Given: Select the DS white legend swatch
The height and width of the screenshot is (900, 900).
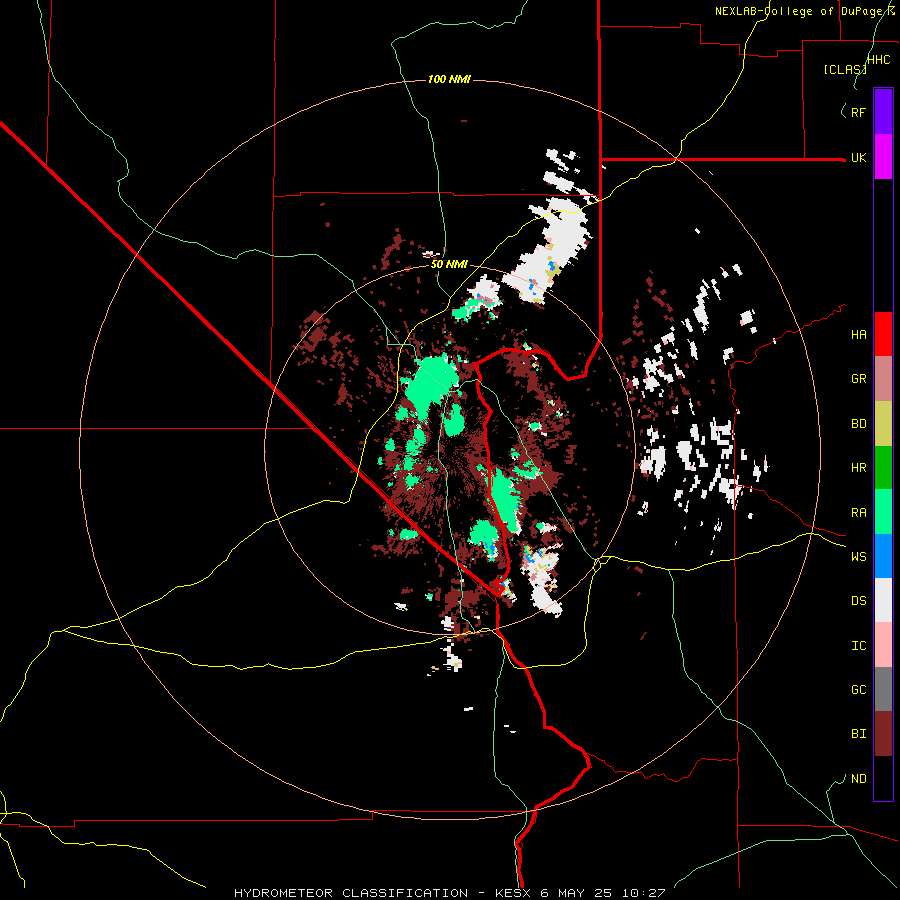Looking at the screenshot, I should click(x=883, y=600).
